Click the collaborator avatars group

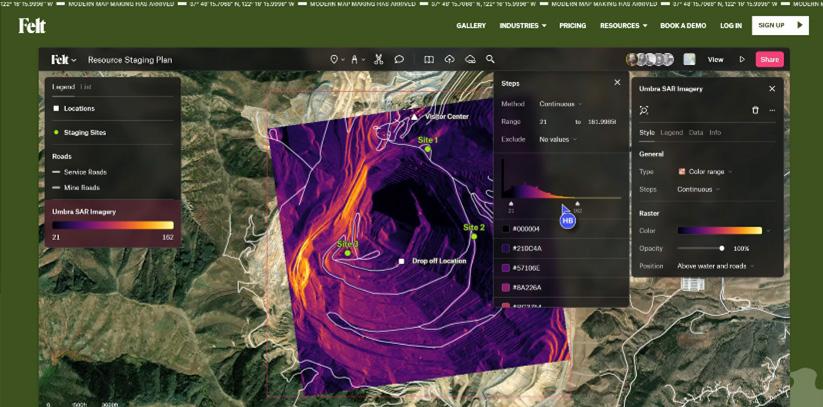650,59
